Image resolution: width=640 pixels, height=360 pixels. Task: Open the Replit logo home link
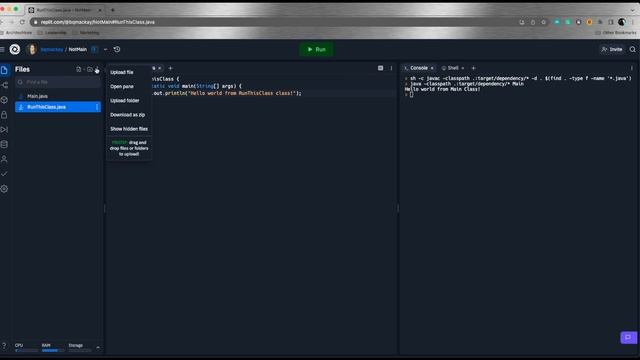(15, 49)
